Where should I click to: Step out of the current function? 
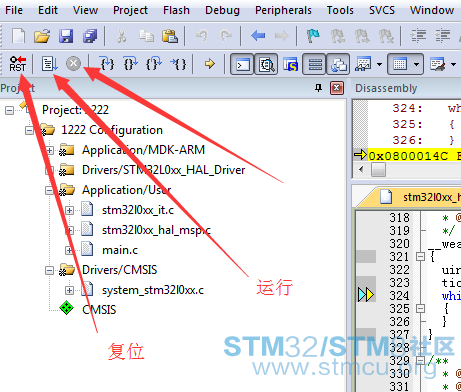coord(154,63)
